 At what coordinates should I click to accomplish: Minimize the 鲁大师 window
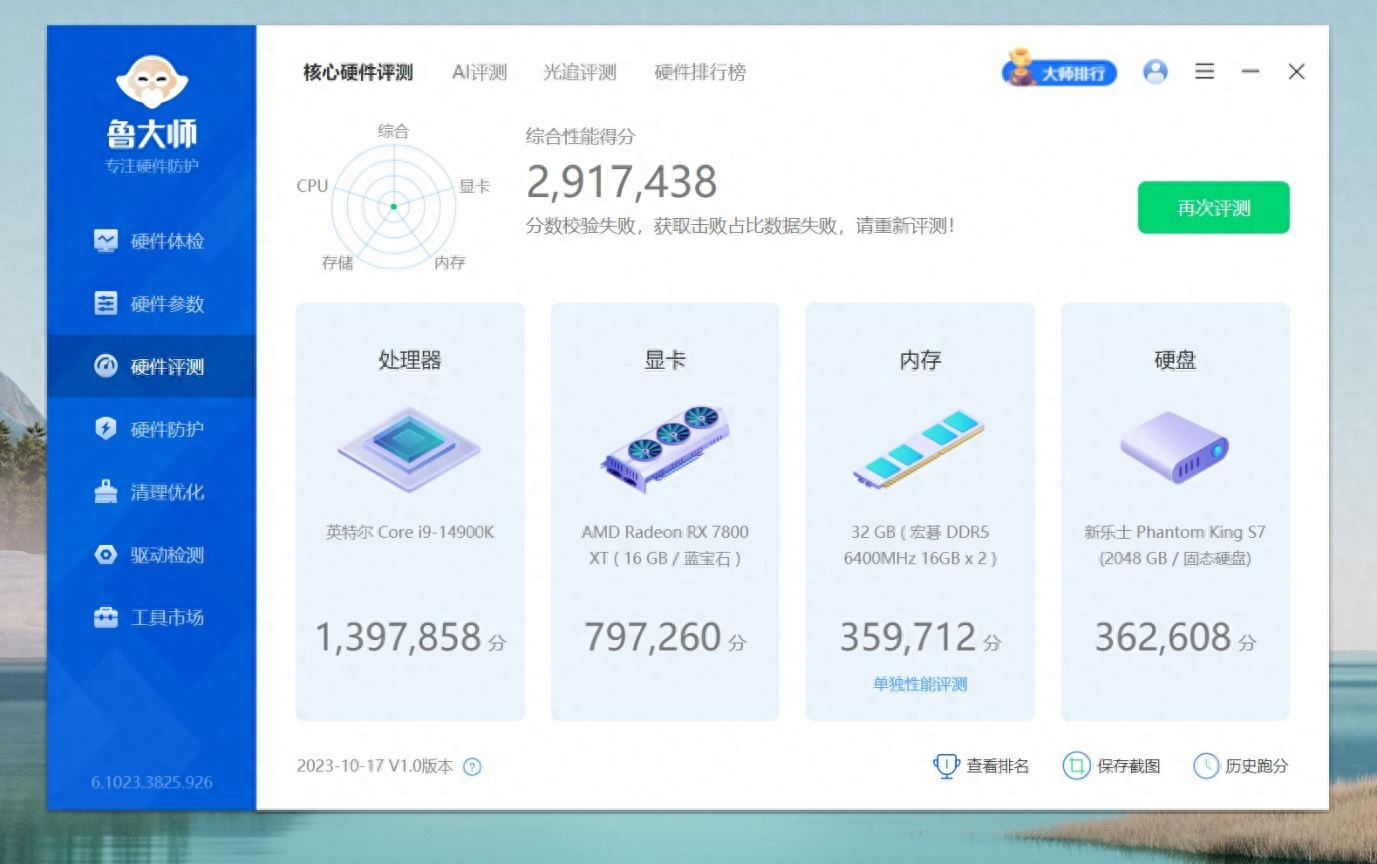[1250, 72]
